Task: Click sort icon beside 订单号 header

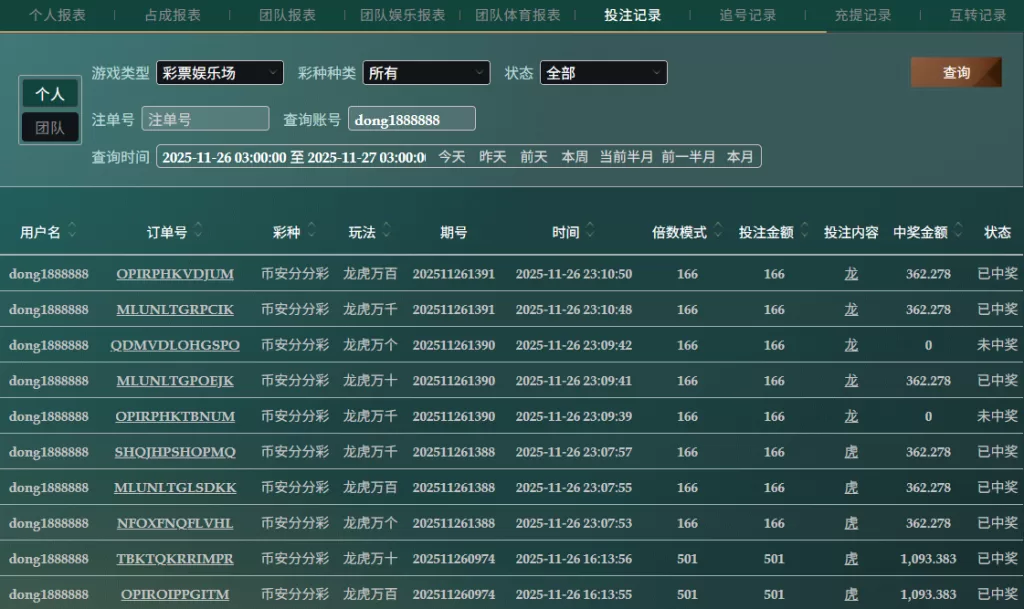Action: coord(198,231)
